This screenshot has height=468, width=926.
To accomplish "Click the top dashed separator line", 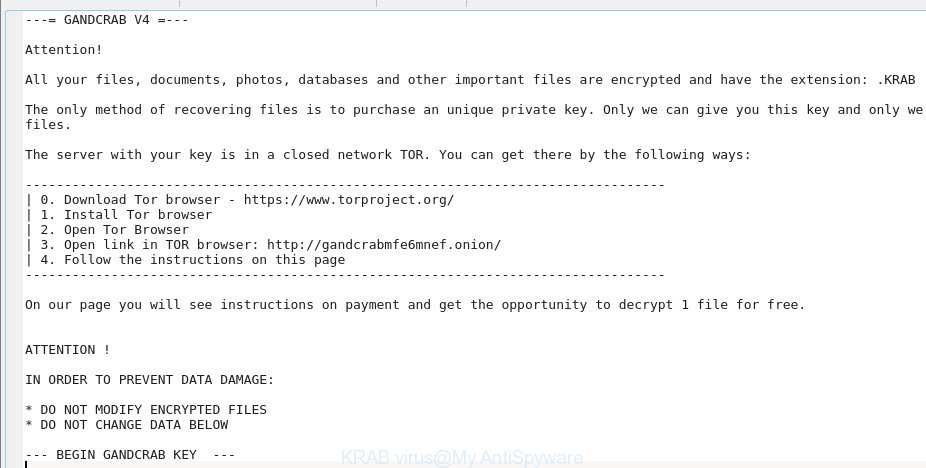I will click(x=345, y=185).
